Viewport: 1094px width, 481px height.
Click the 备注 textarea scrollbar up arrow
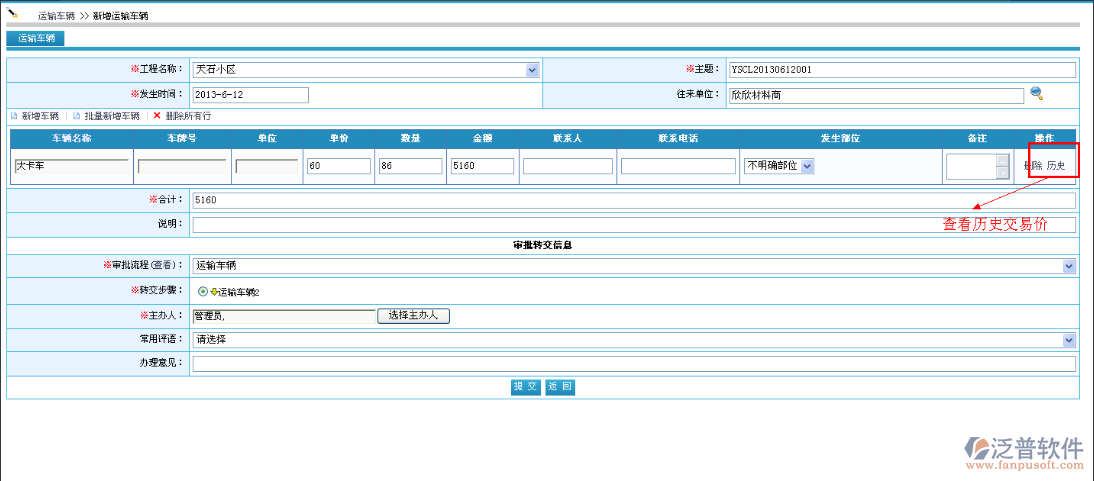point(1002,159)
